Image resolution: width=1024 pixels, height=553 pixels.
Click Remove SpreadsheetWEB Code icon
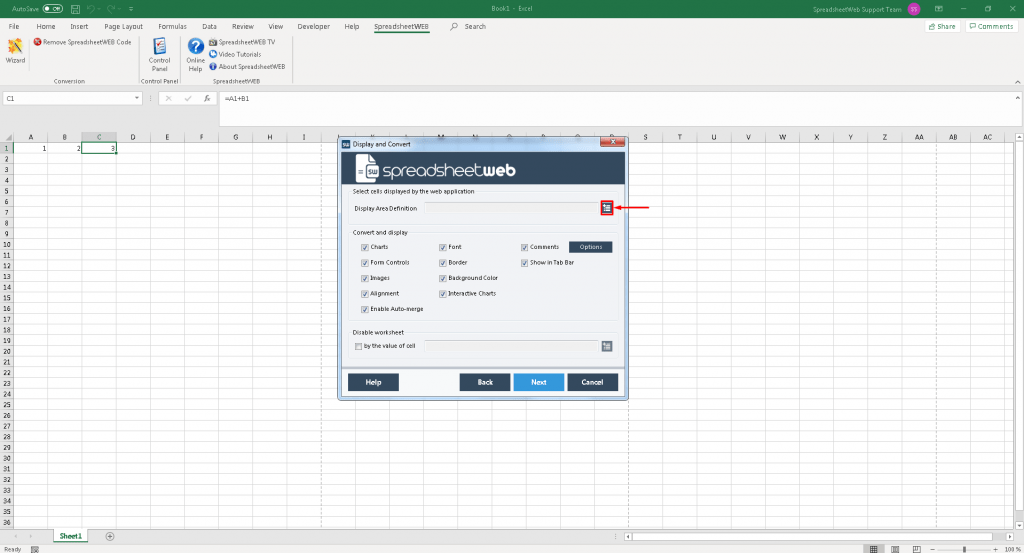(x=37, y=42)
